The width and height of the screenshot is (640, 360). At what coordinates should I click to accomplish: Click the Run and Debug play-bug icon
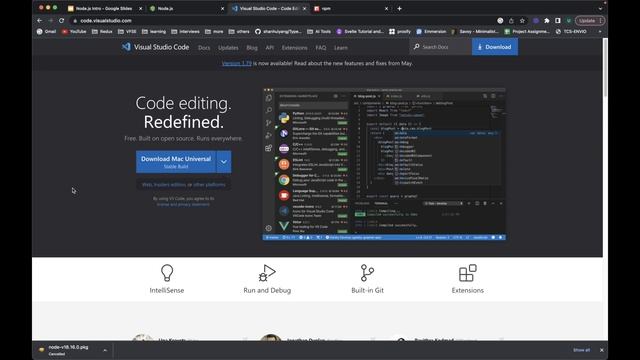tap(267, 273)
